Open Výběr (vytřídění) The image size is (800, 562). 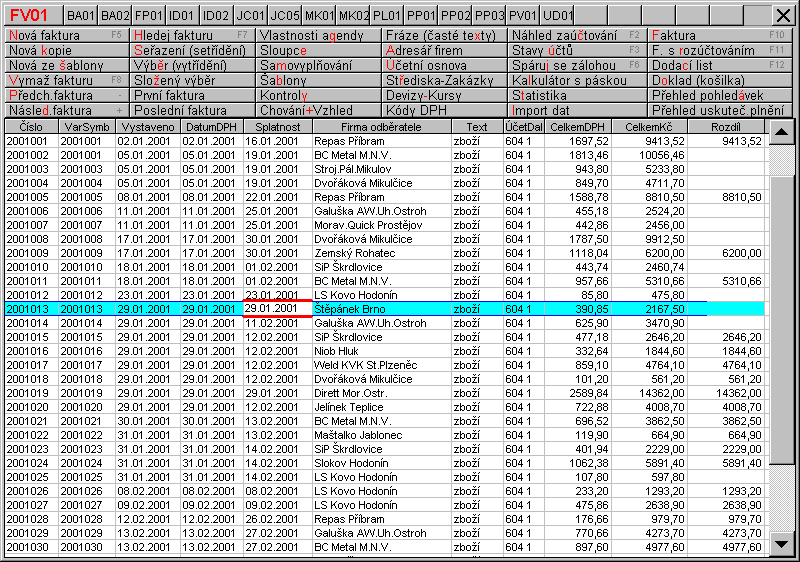click(x=192, y=65)
